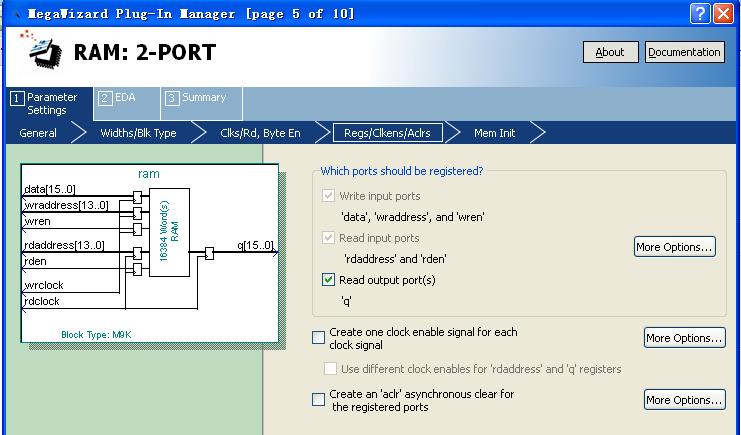The width and height of the screenshot is (741, 435).
Task: Switch to the Summary tab
Action: 201,103
